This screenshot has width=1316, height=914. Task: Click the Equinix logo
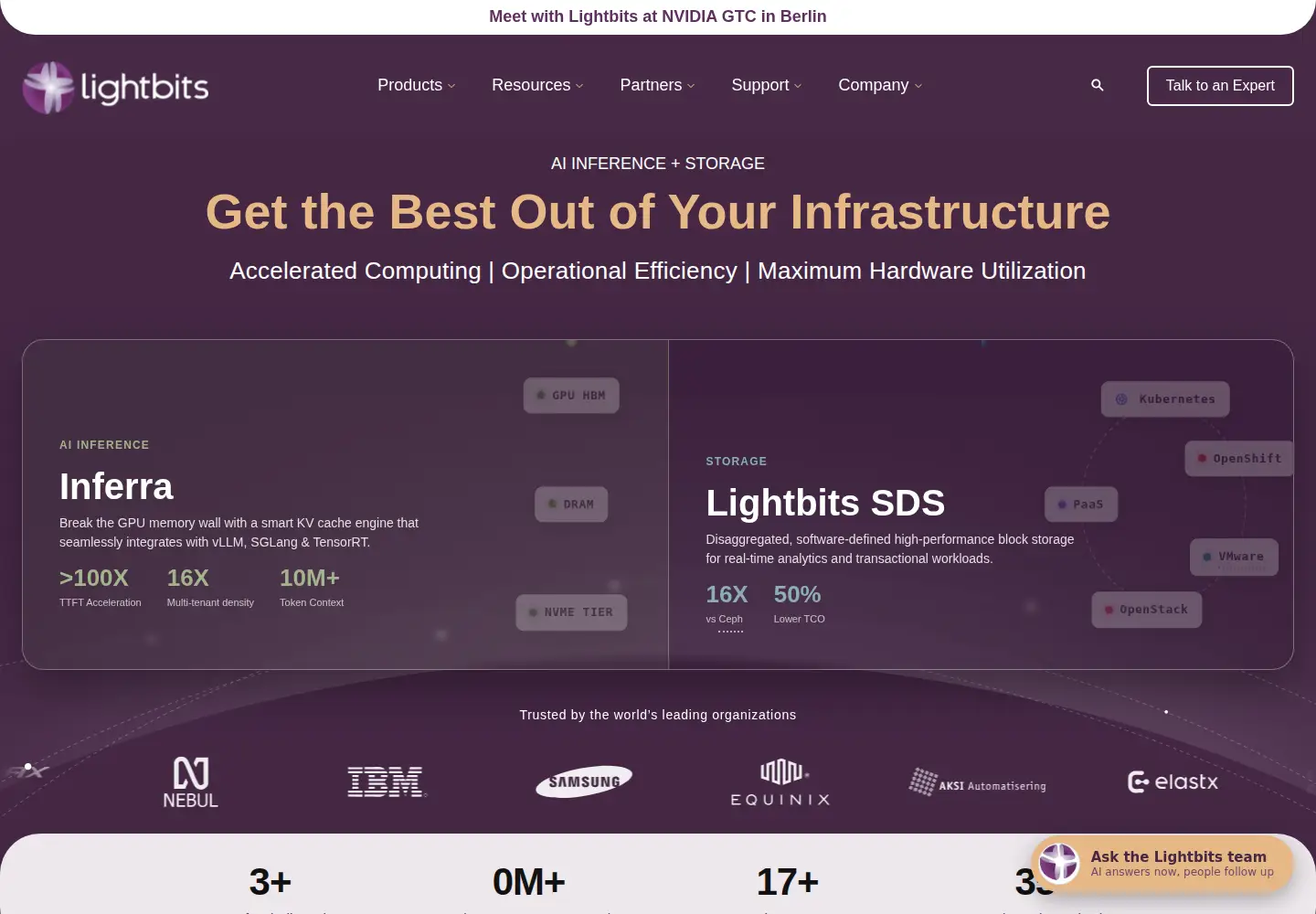[x=780, y=782]
